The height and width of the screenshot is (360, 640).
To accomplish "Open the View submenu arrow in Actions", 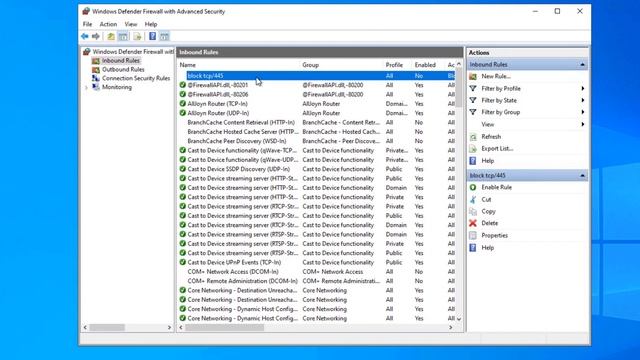I will 583,124.
